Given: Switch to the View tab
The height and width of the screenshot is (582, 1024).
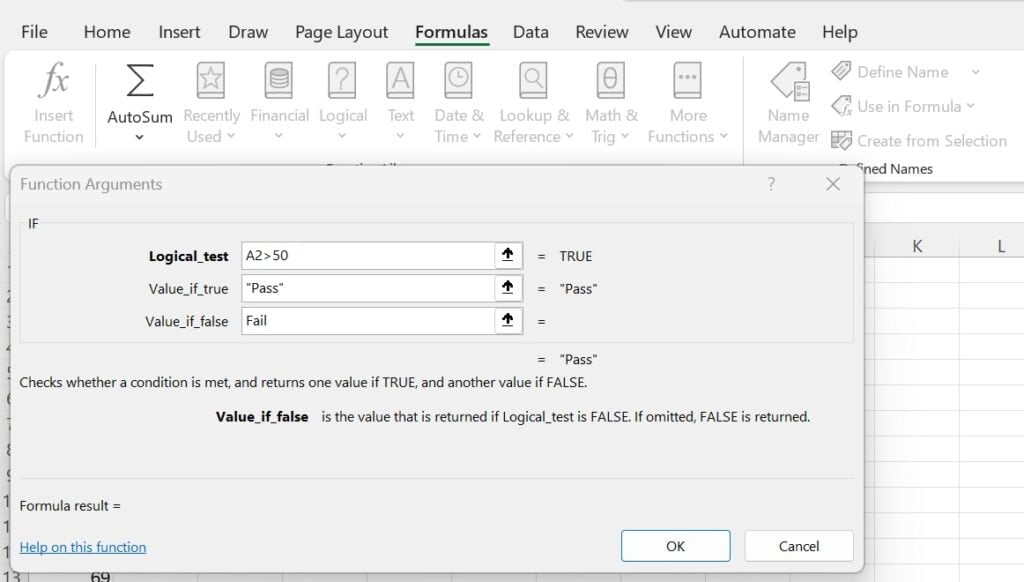Looking at the screenshot, I should click(x=673, y=32).
